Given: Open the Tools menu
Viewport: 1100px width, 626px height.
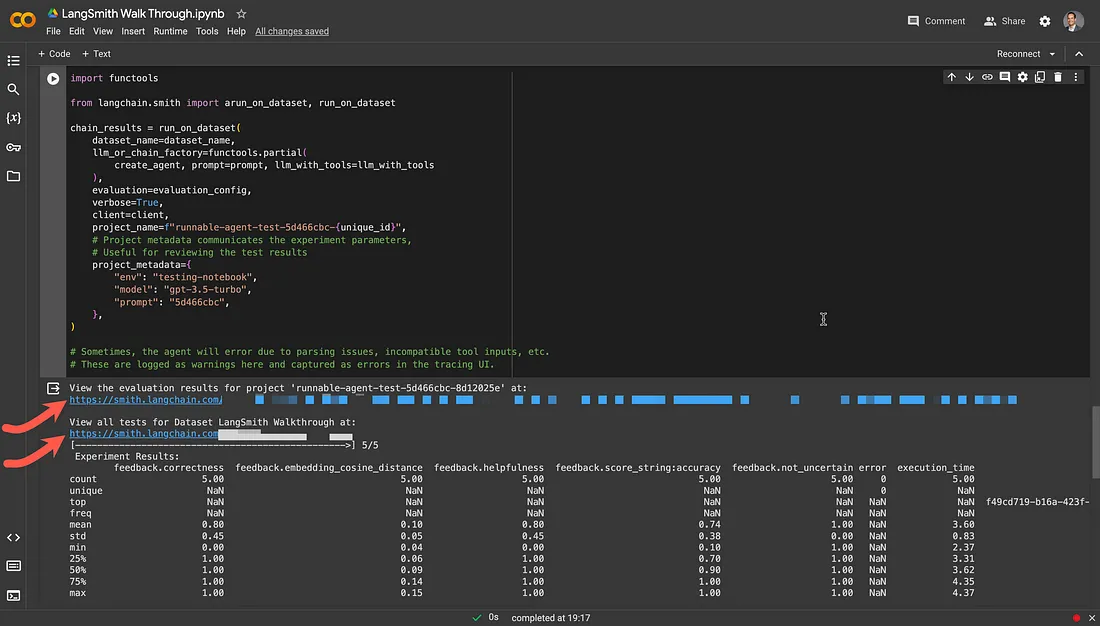Looking at the screenshot, I should point(207,32).
